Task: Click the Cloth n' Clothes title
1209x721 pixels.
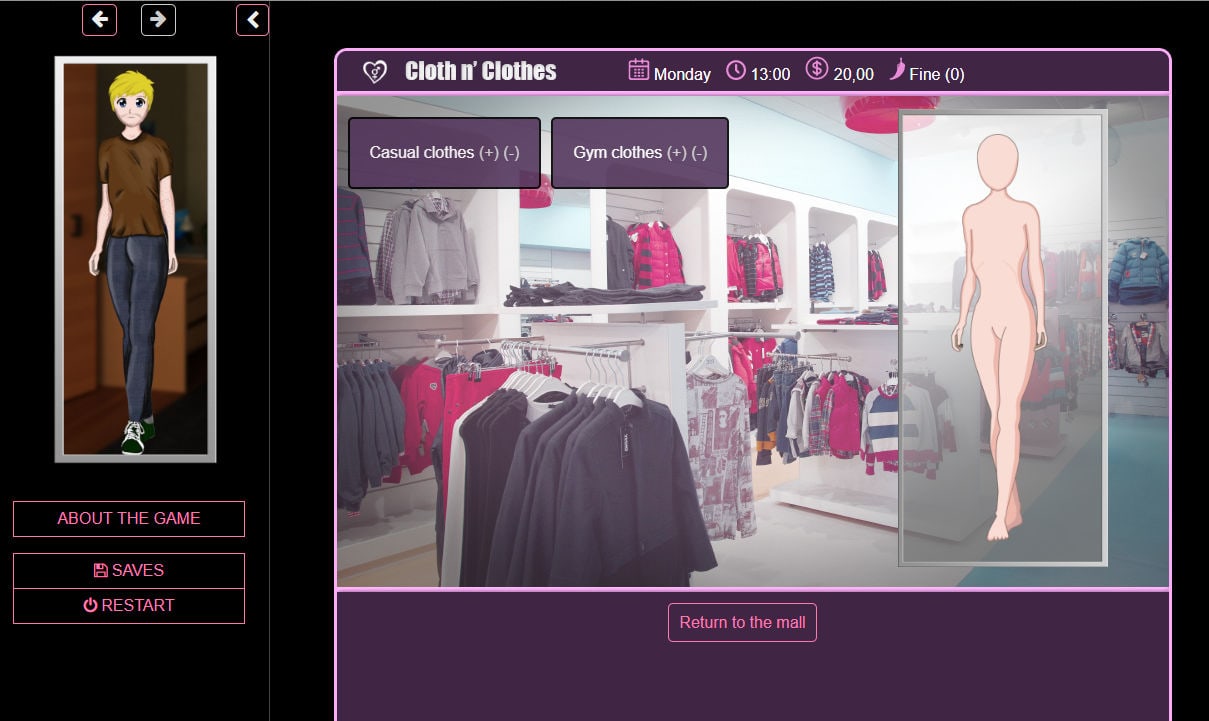Action: point(480,71)
